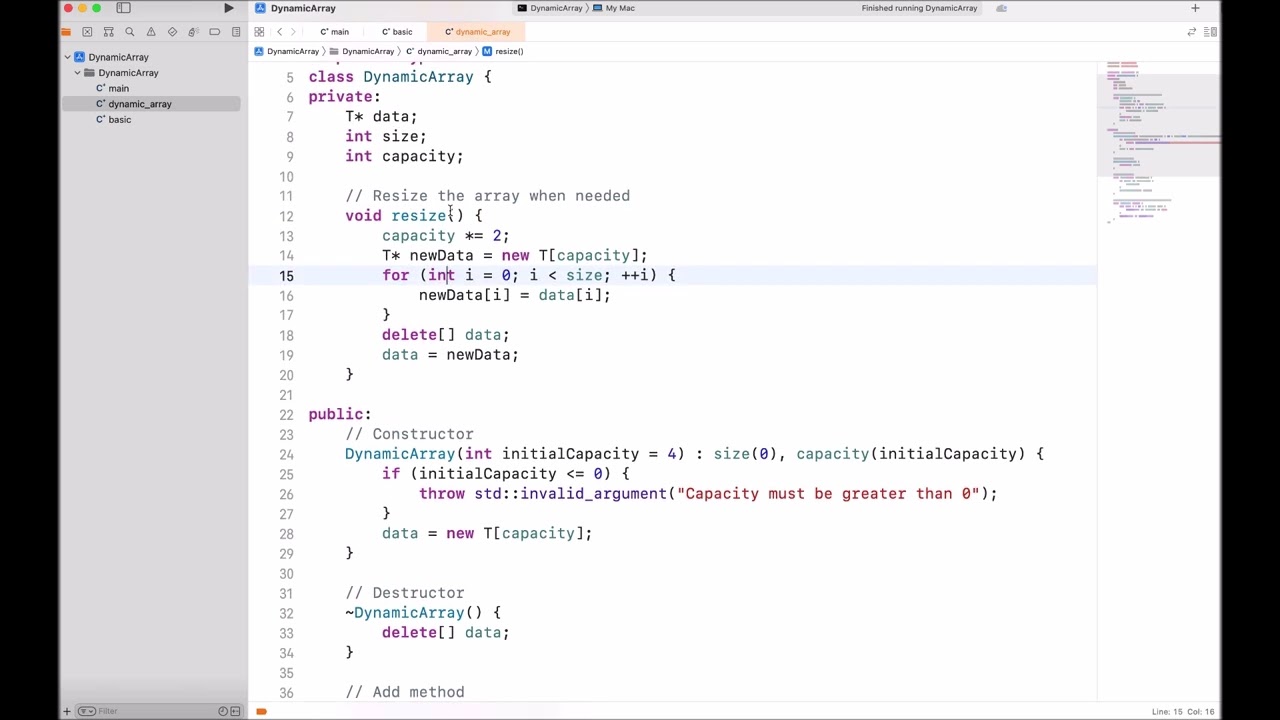1280x720 pixels.
Task: Run the project with the play button
Action: click(229, 8)
